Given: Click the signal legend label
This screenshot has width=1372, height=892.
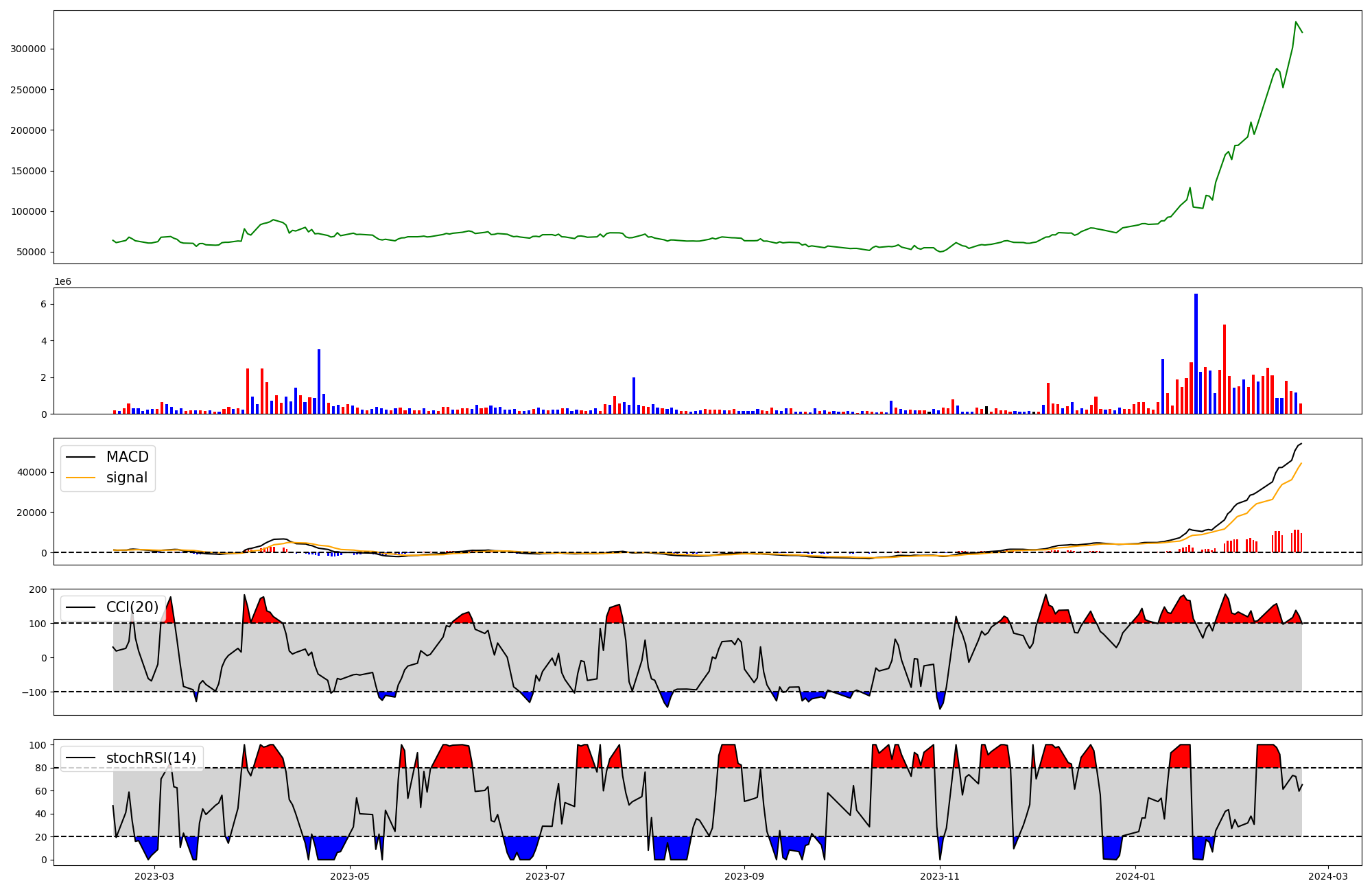Looking at the screenshot, I should click(127, 478).
